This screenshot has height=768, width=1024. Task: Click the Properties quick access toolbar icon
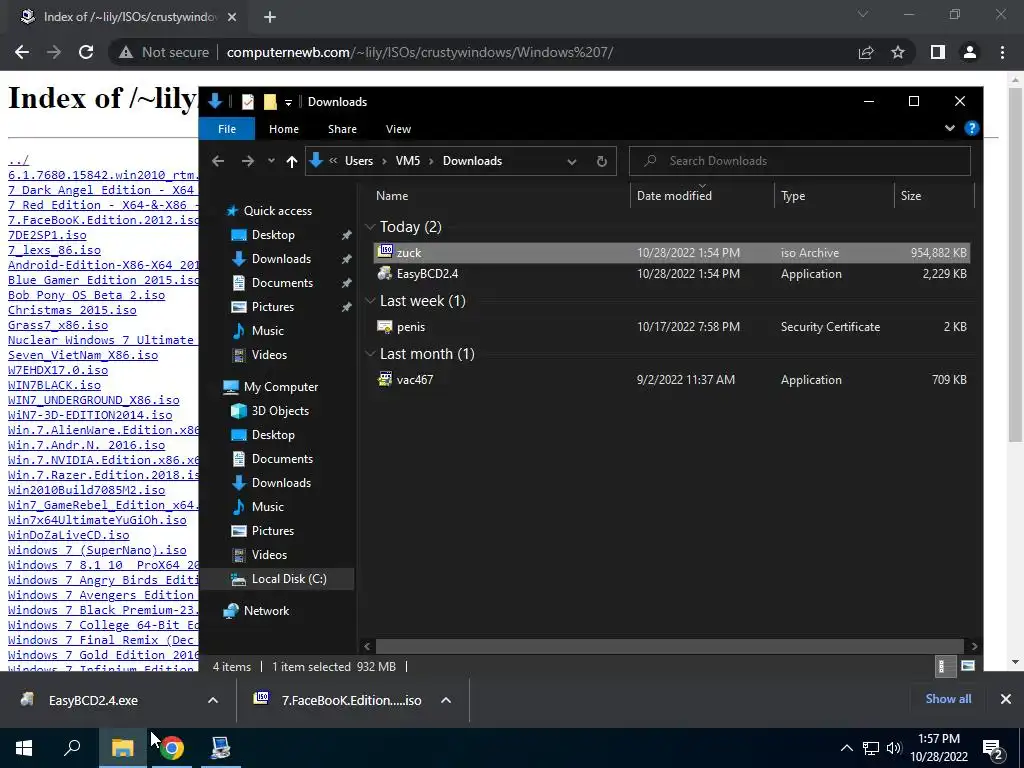(x=248, y=102)
